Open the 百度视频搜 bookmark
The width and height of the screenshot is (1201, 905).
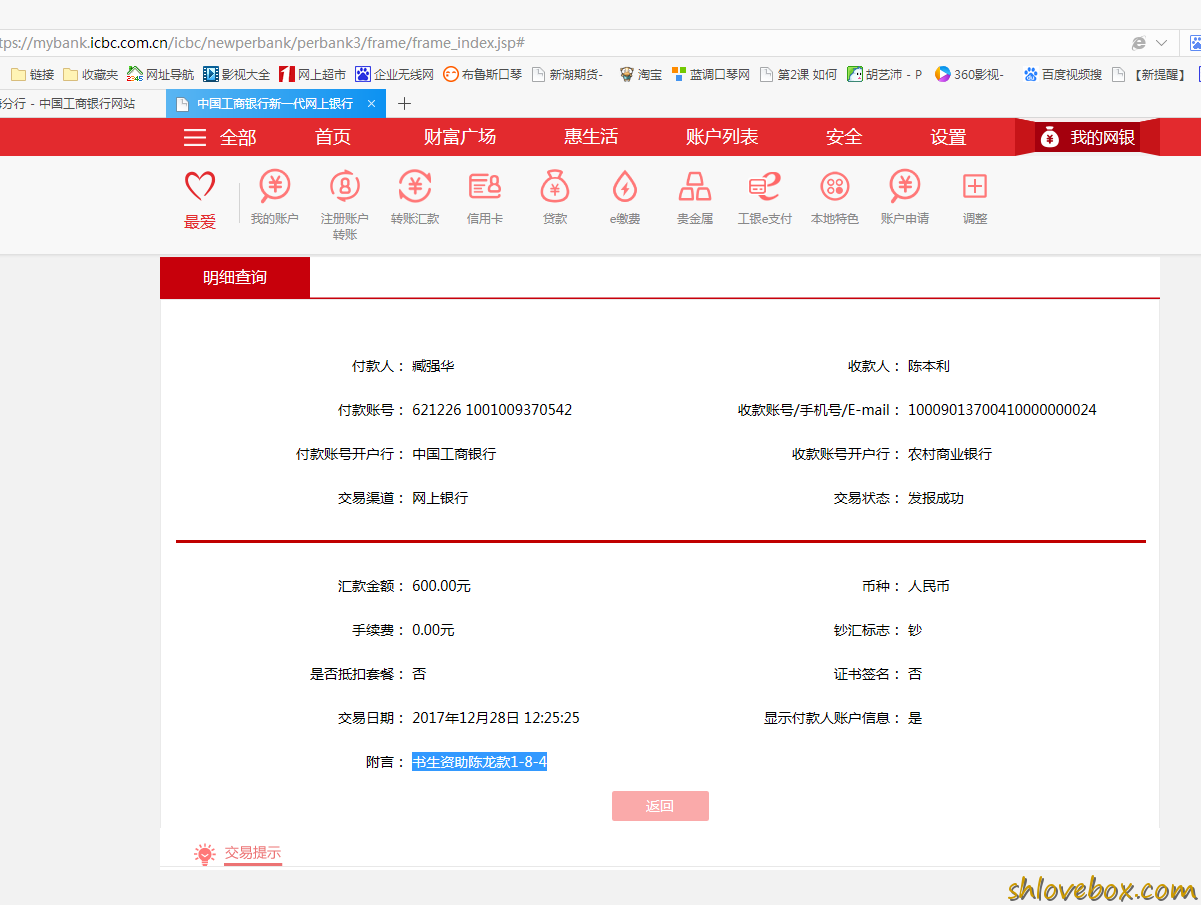coord(1063,74)
